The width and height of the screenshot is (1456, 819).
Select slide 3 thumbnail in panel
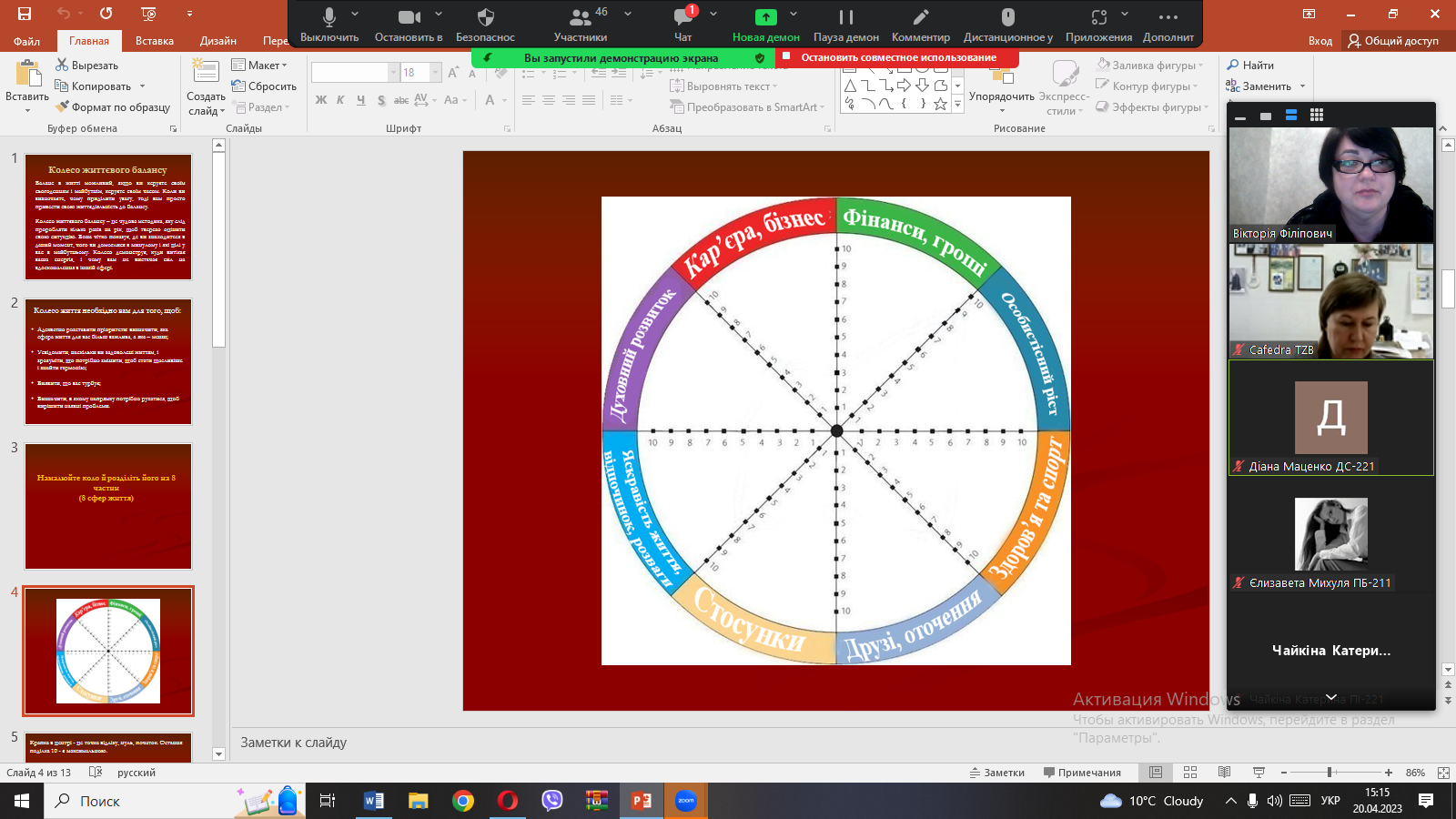108,506
